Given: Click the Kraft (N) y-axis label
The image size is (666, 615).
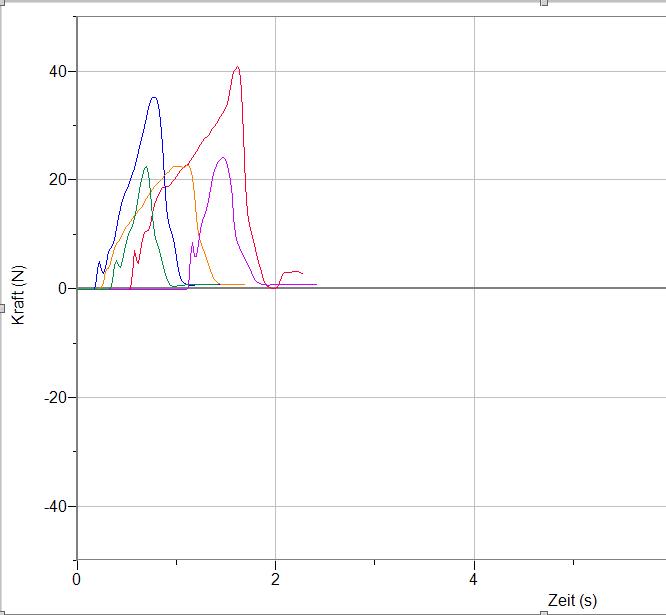Looking at the screenshot, I should [x=17, y=295].
